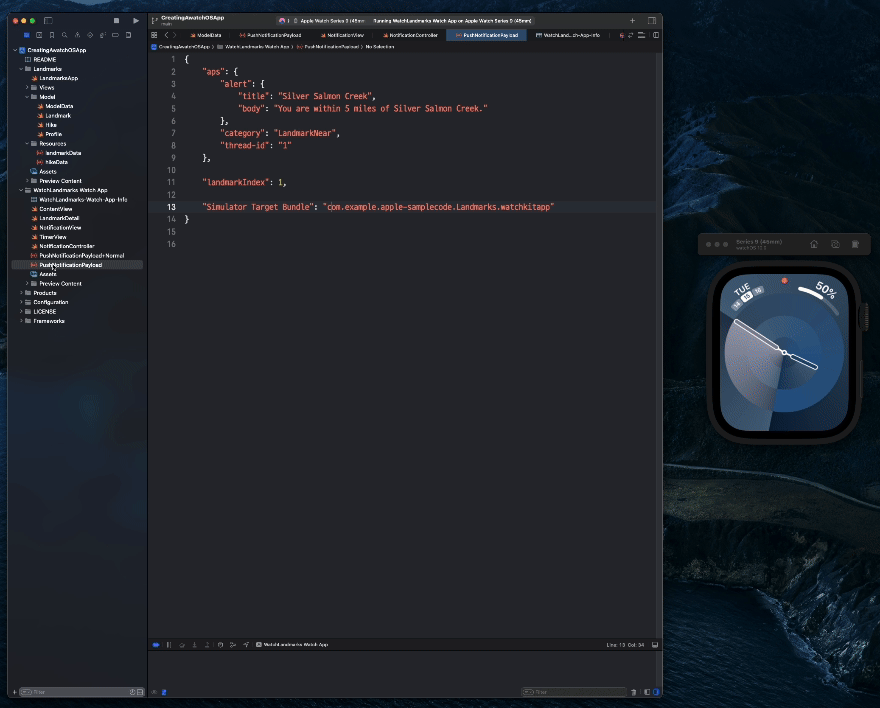The height and width of the screenshot is (708, 880).
Task: Open the related items grid menu
Action: (154, 35)
